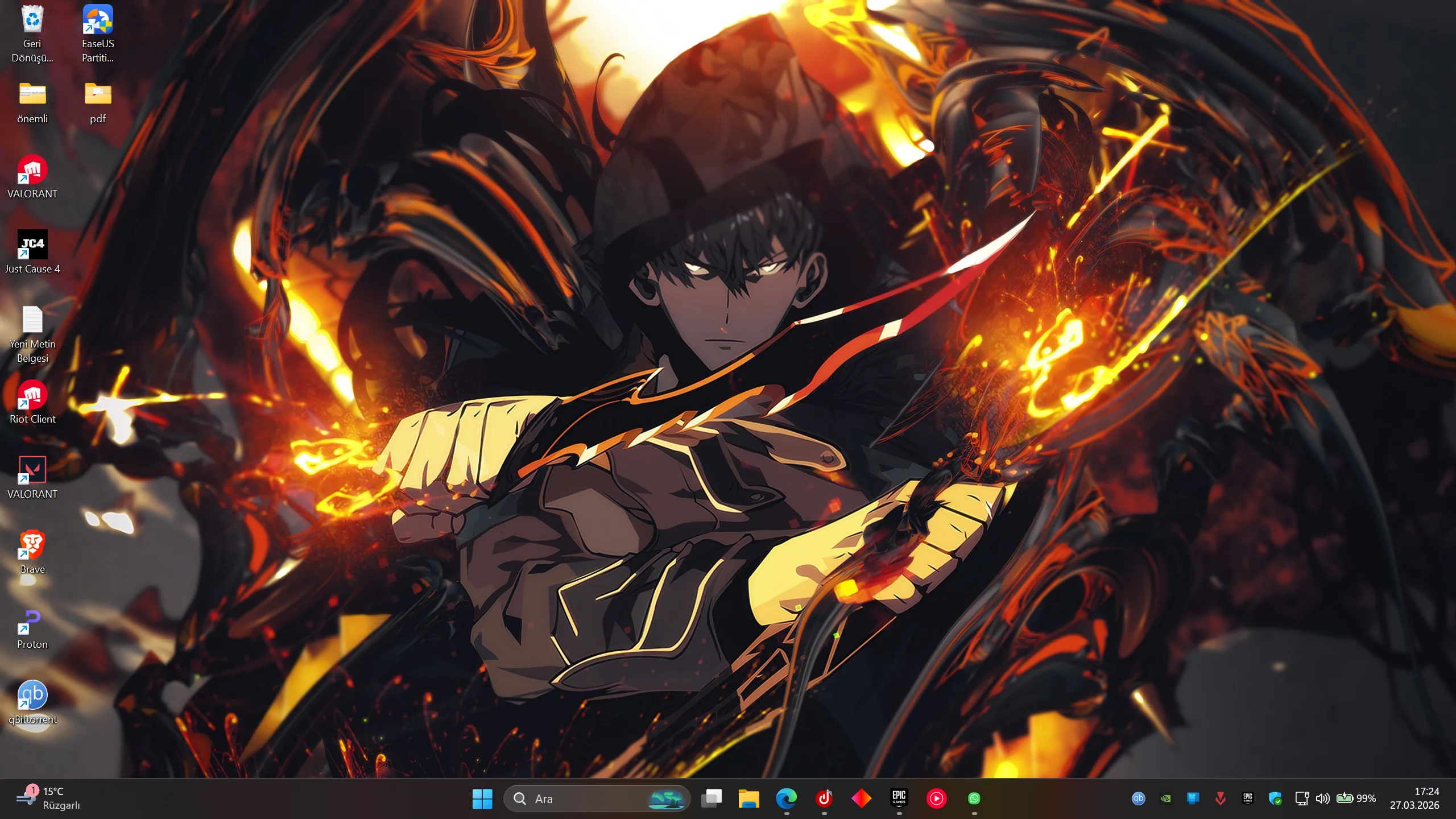Open the Proton desktop shortcut
The image size is (1456, 819).
[x=32, y=621]
